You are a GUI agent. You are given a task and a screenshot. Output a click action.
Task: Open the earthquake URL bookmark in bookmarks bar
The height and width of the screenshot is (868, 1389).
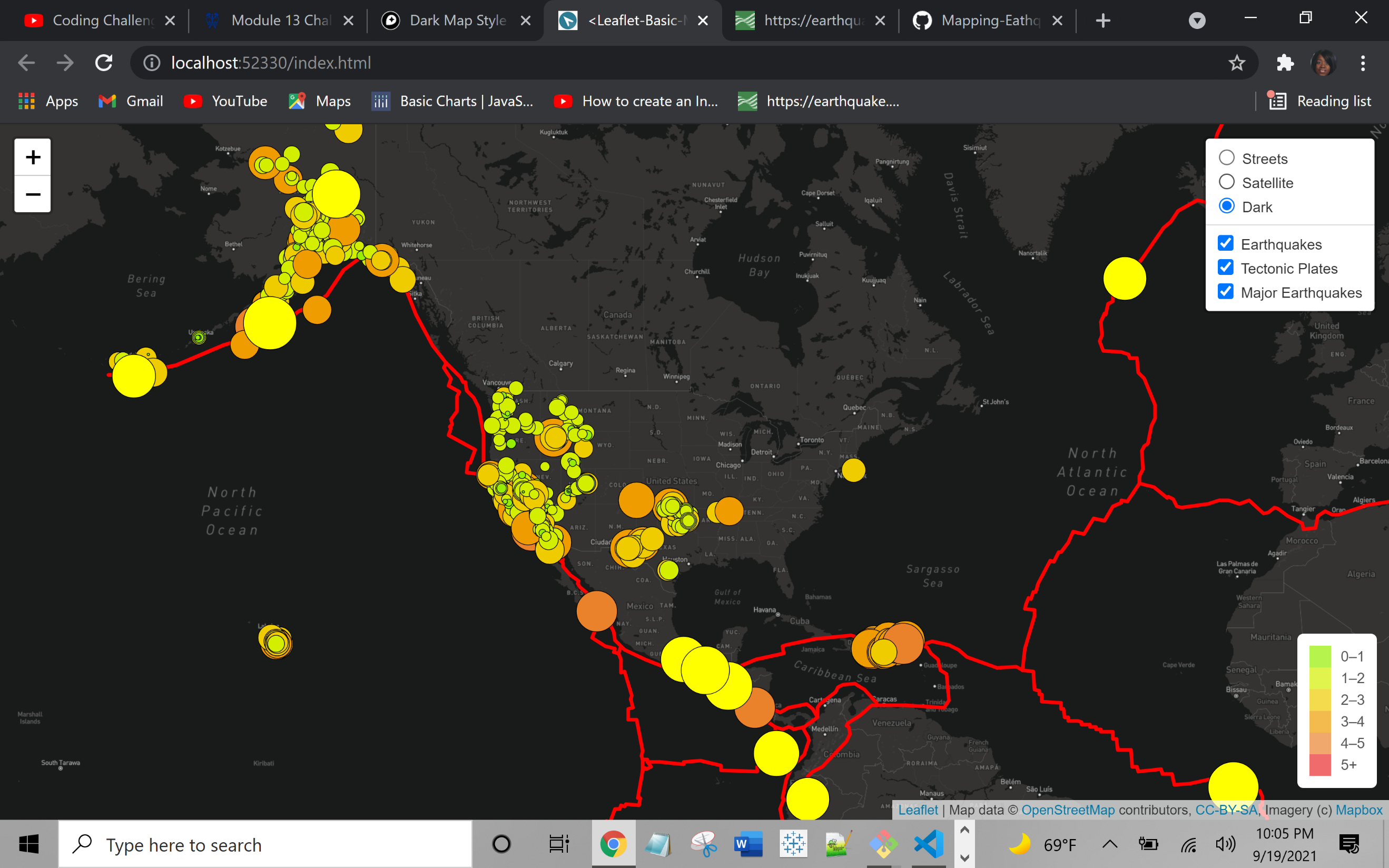pyautogui.click(x=819, y=101)
